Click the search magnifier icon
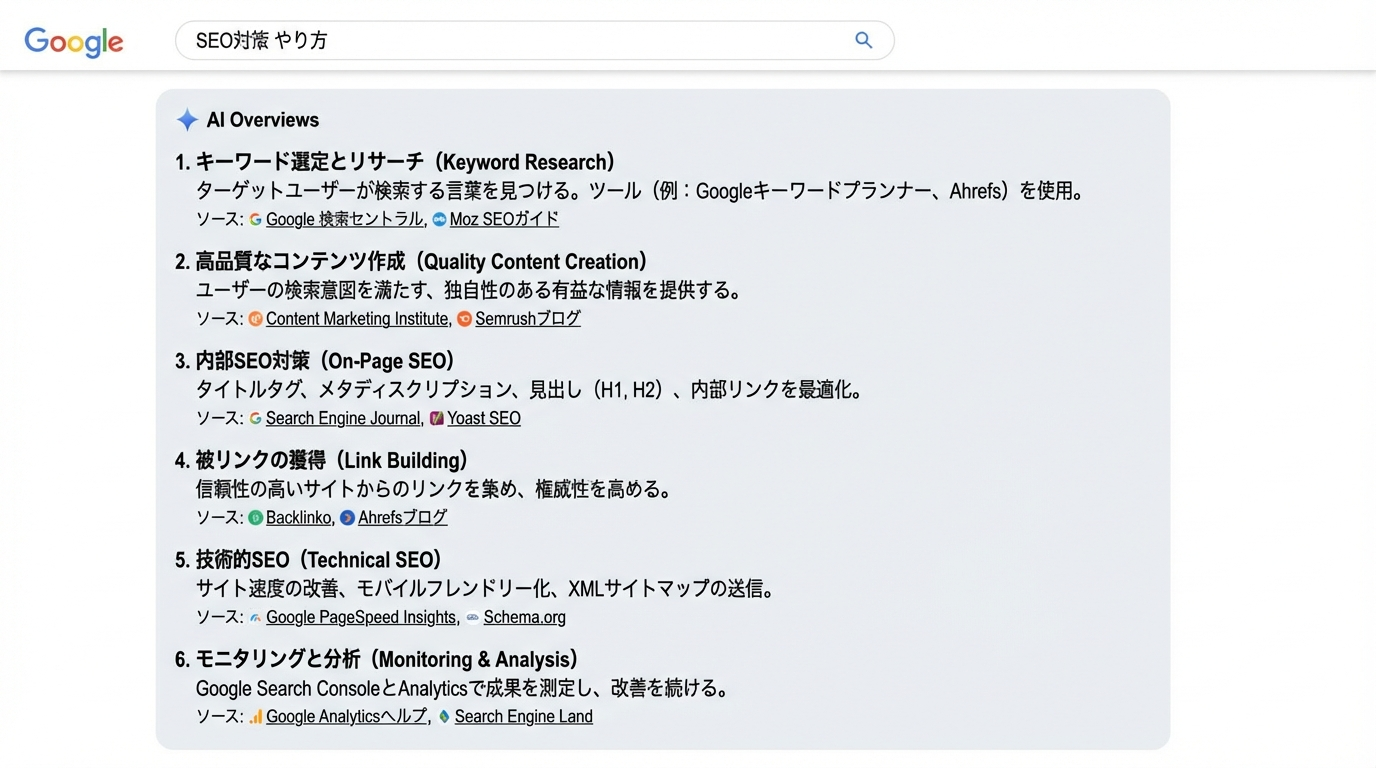The image size is (1376, 768). (x=862, y=39)
